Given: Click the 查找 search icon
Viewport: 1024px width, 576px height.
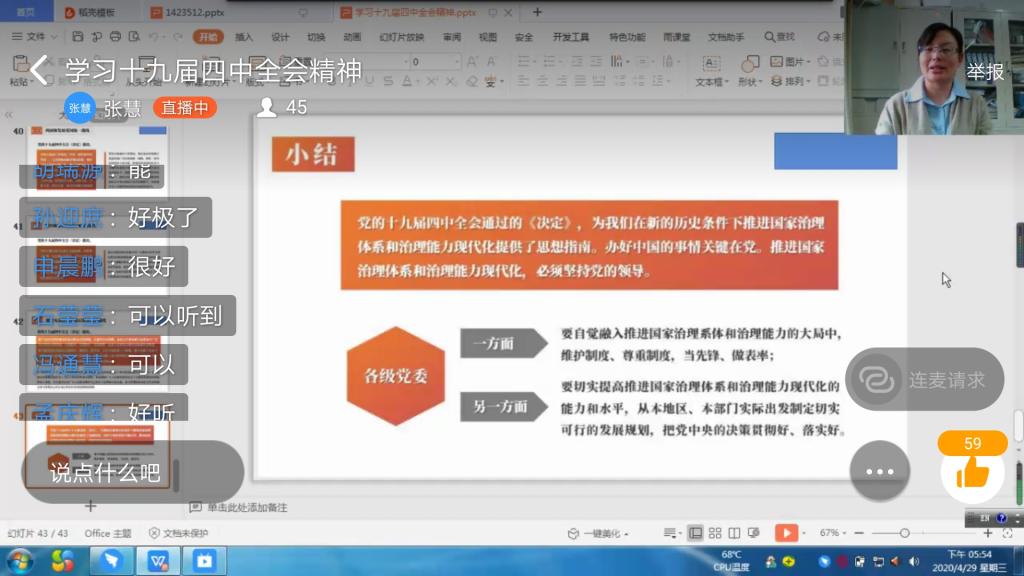Looking at the screenshot, I should coord(780,37).
